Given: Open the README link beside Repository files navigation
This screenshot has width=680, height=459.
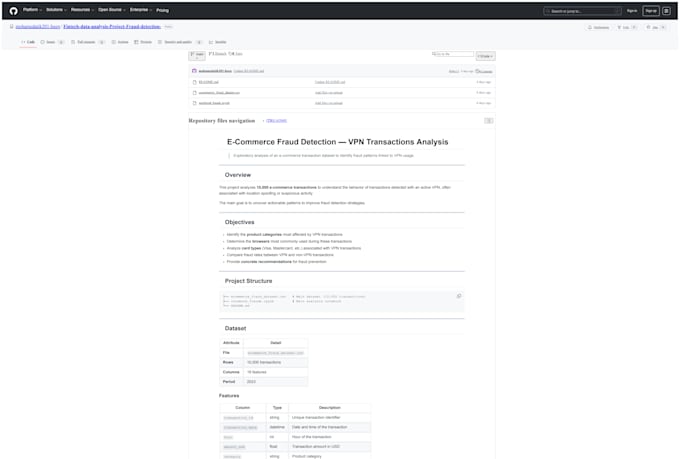Looking at the screenshot, I should (x=276, y=121).
